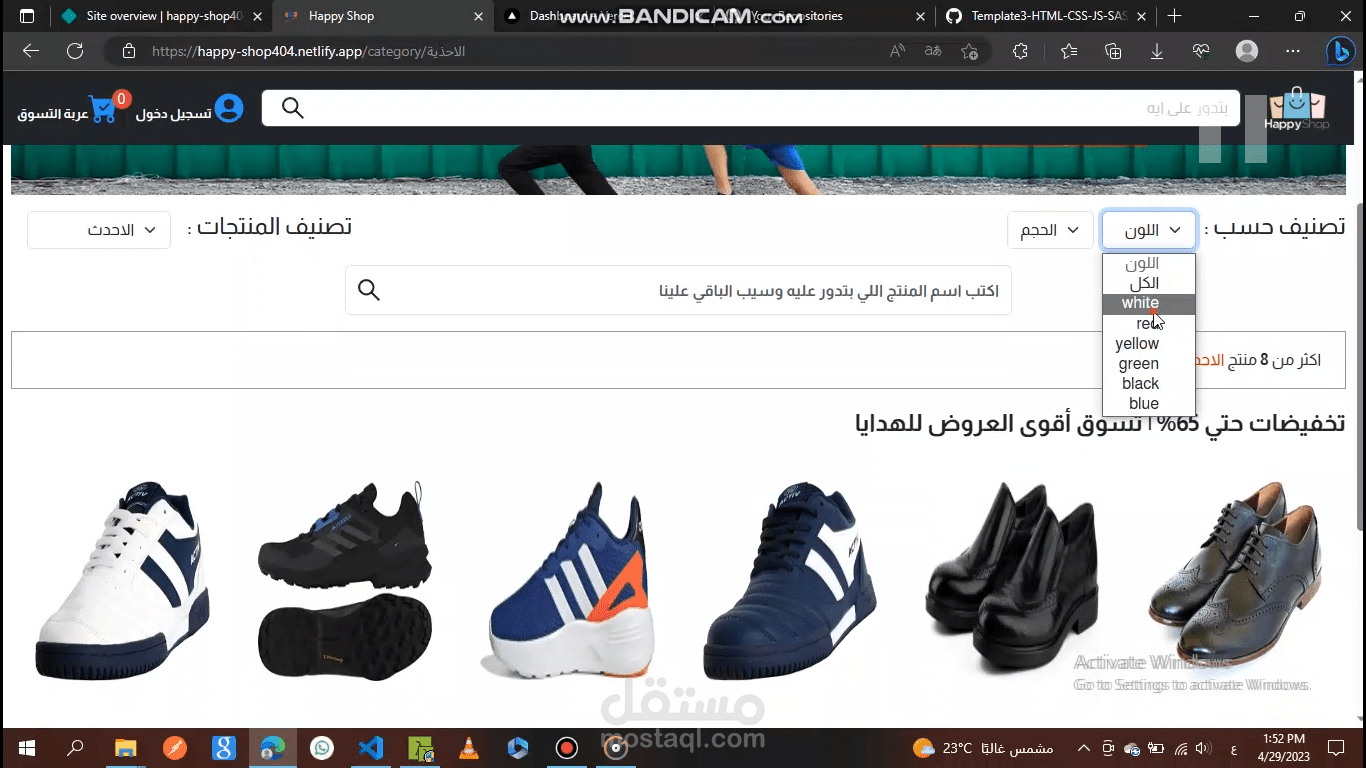The width and height of the screenshot is (1366, 768).
Task: Close the Site overview tab
Action: [x=258, y=16]
